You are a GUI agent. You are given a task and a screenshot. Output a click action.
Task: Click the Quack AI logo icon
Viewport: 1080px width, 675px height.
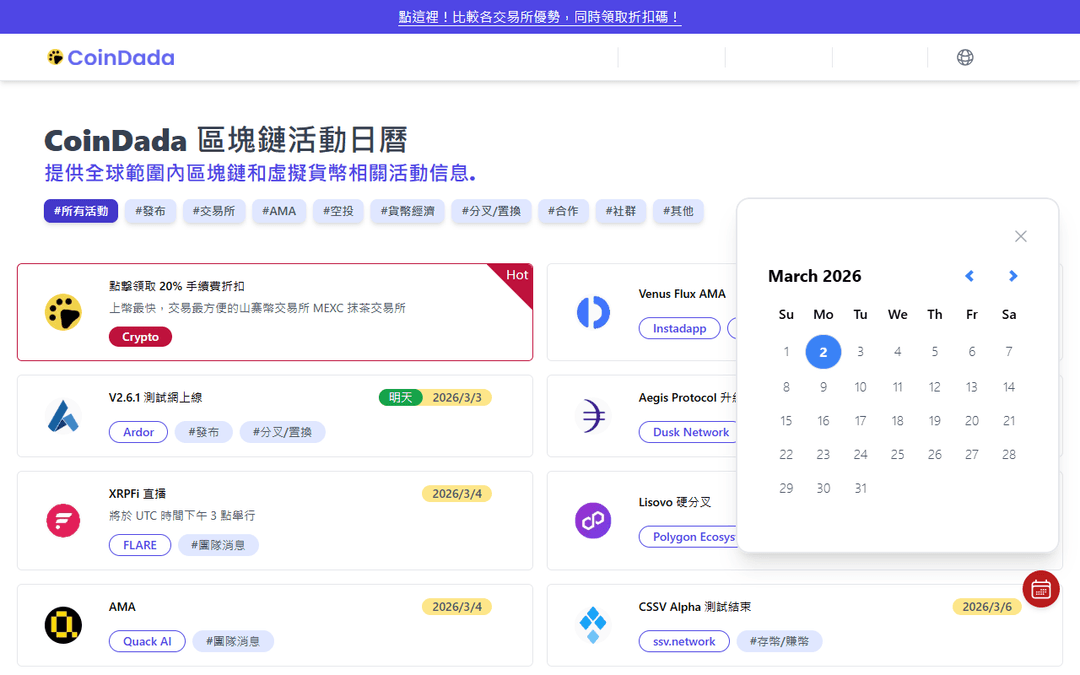pos(63,625)
